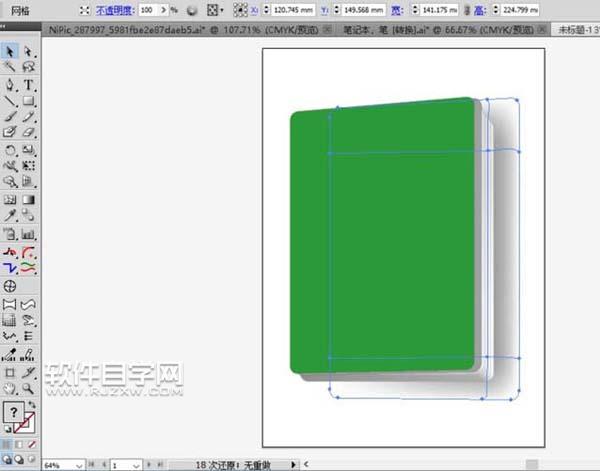Toggle constrain width and height proportions
Image resolution: width=600 pixels, height=471 pixels.
click(467, 10)
